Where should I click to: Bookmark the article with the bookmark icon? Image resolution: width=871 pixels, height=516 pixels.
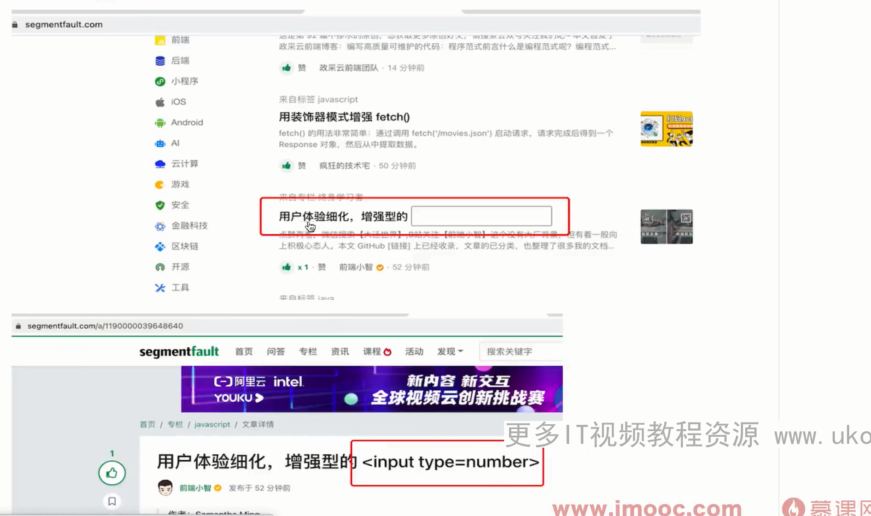tap(112, 502)
